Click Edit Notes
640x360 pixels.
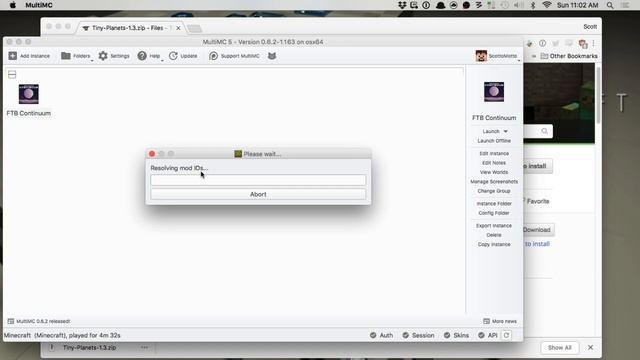[494, 163]
